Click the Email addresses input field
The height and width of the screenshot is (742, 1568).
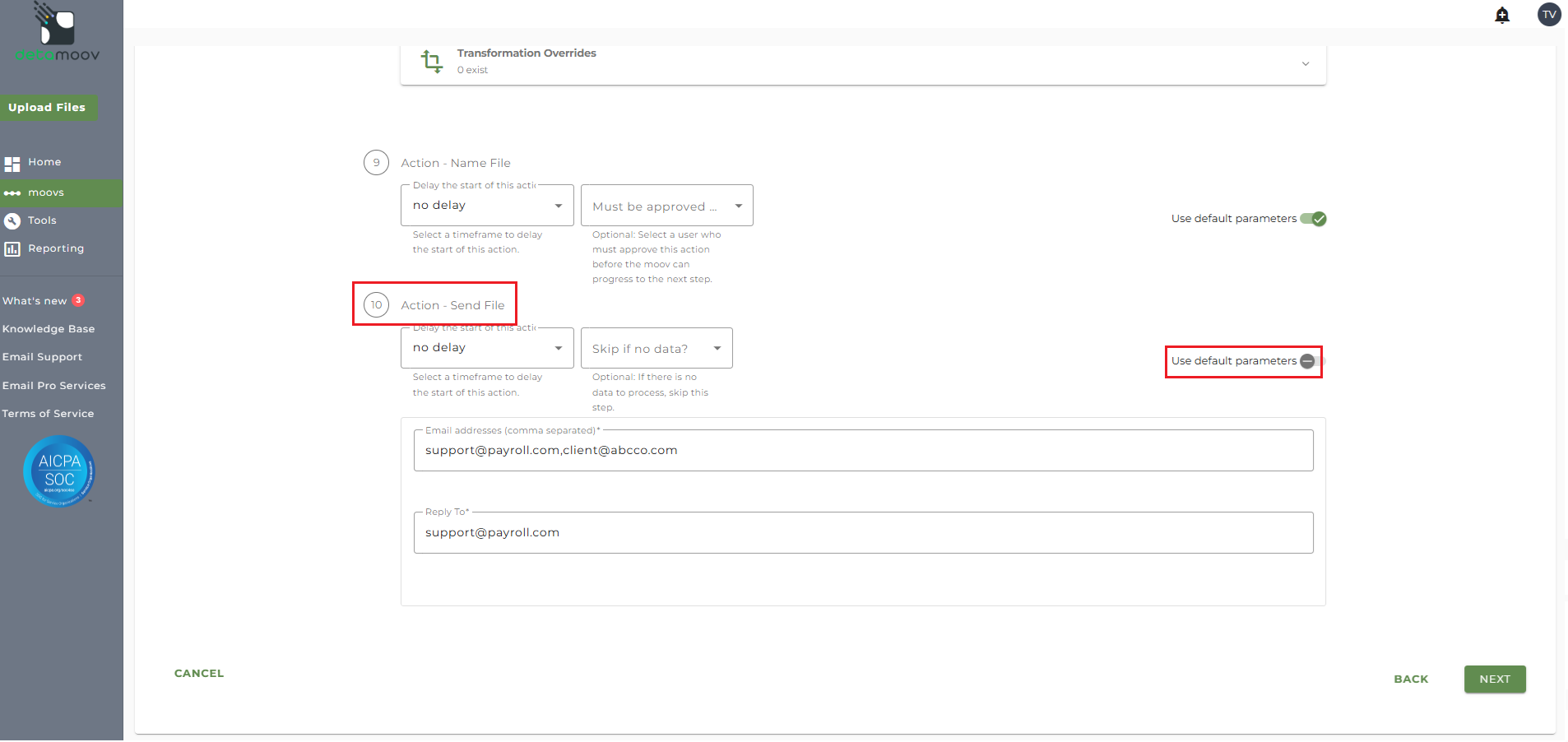point(862,451)
